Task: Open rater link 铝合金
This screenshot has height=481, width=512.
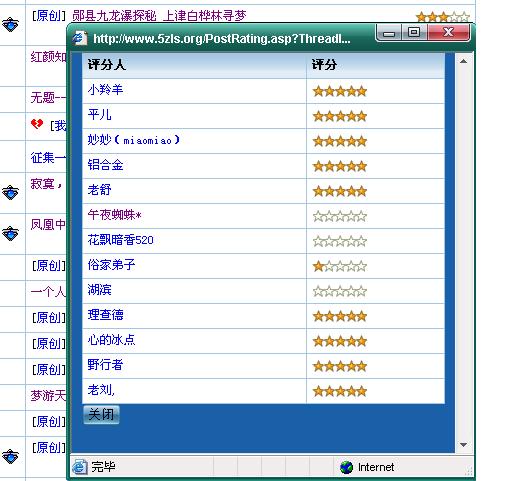Action: tap(105, 165)
